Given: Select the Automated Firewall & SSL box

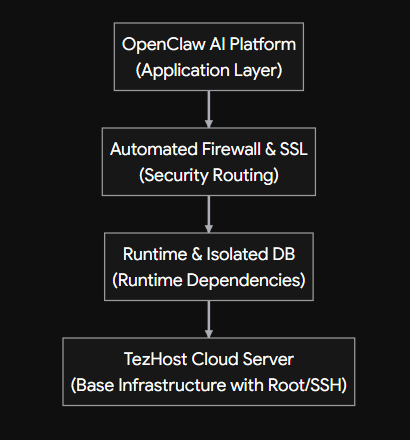Looking at the screenshot, I should (x=209, y=162).
